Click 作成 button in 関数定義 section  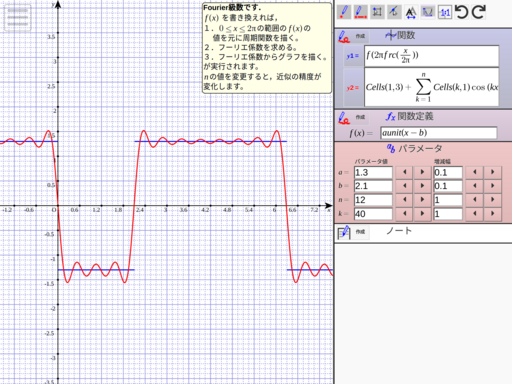click(x=360, y=117)
